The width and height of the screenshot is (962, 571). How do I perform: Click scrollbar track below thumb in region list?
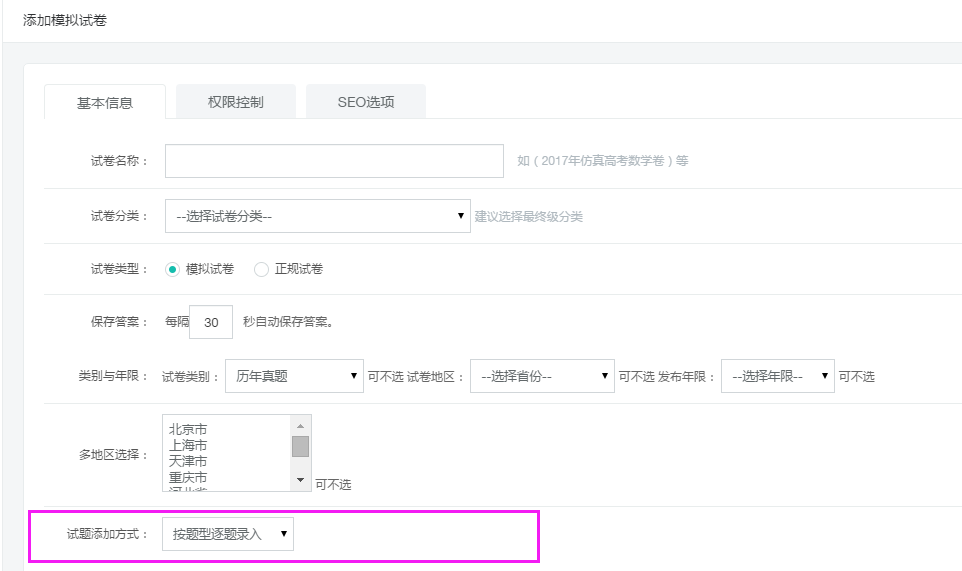click(300, 465)
